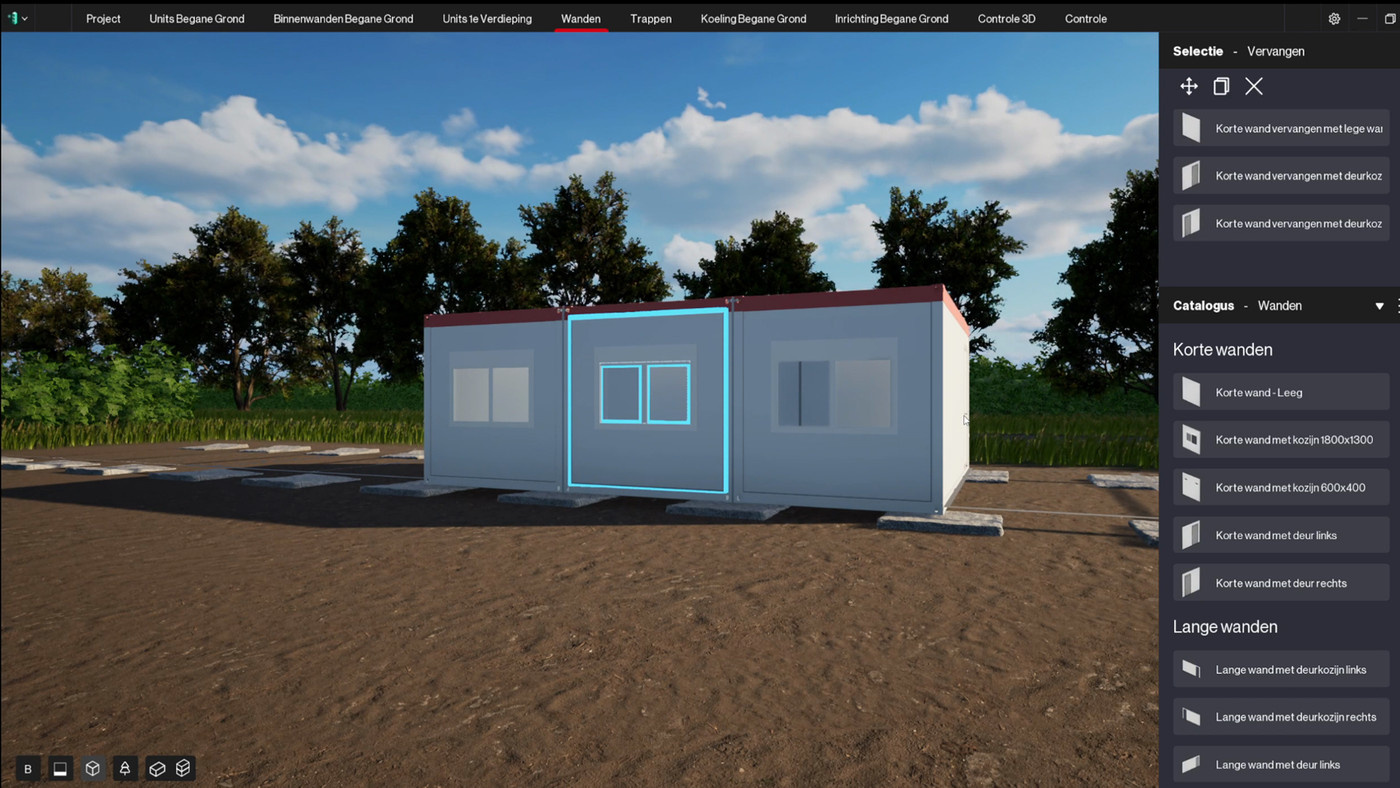The image size is (1400, 788).
Task: Pick 'Lange wand met deur links'
Action: click(x=1281, y=765)
